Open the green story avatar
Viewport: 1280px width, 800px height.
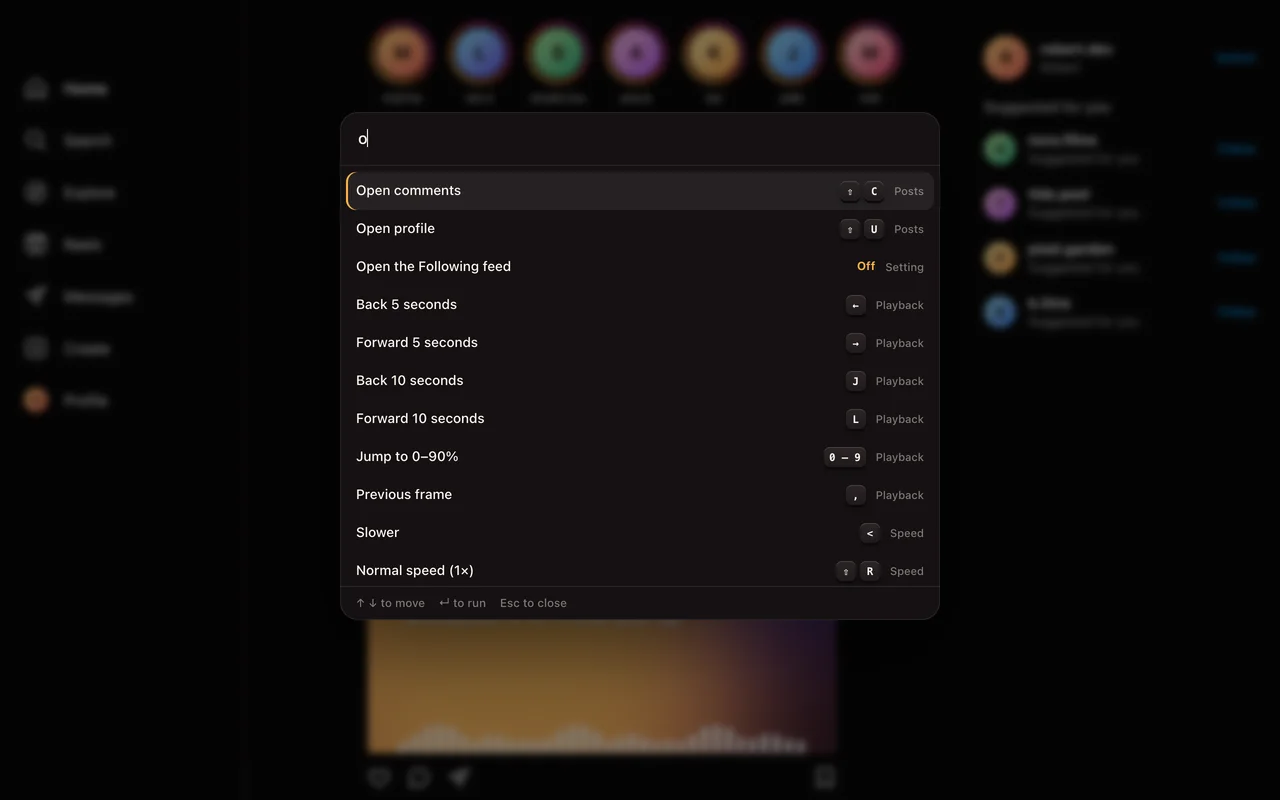[557, 53]
